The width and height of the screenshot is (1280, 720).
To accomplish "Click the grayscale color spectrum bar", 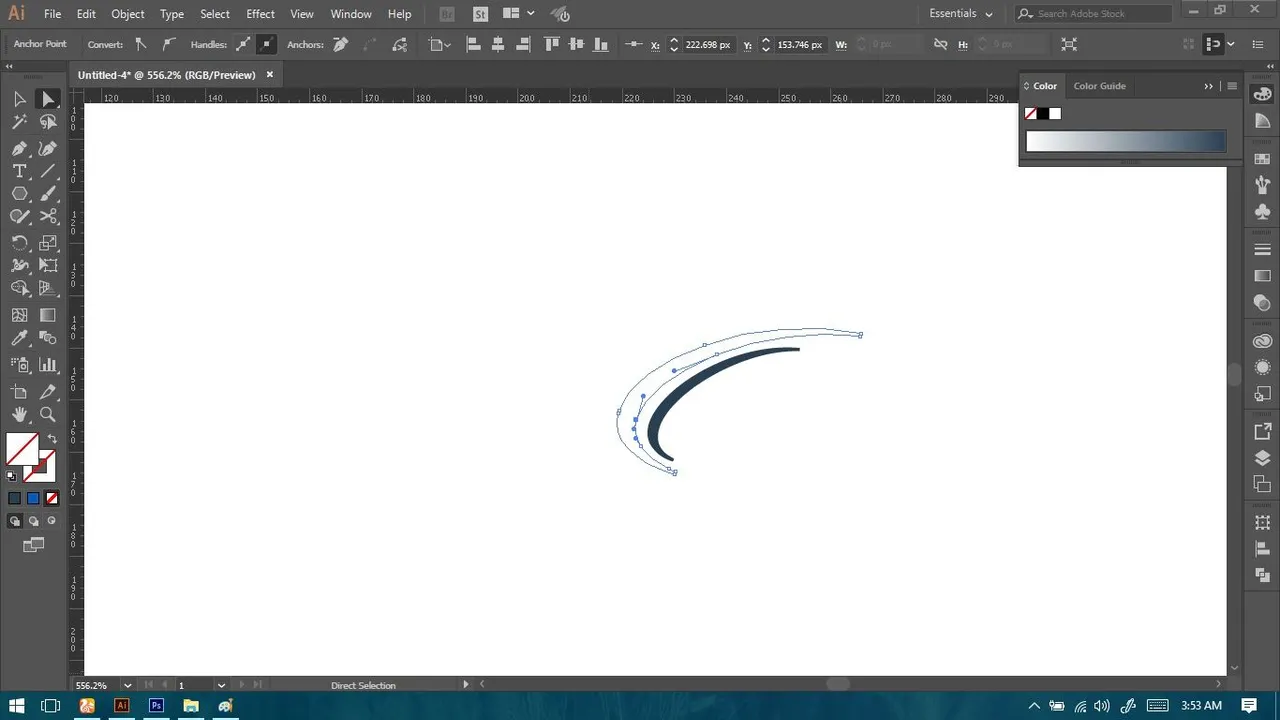I will pos(1125,142).
